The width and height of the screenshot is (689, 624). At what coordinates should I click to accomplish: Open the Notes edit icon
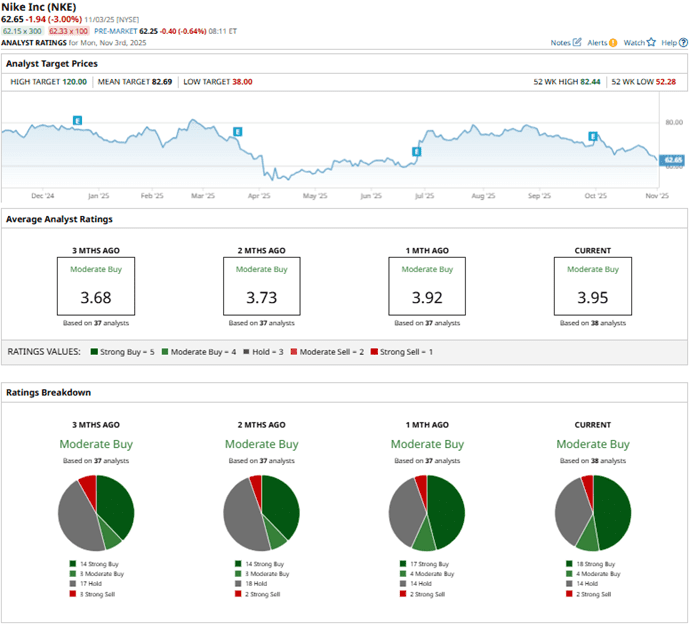(577, 43)
